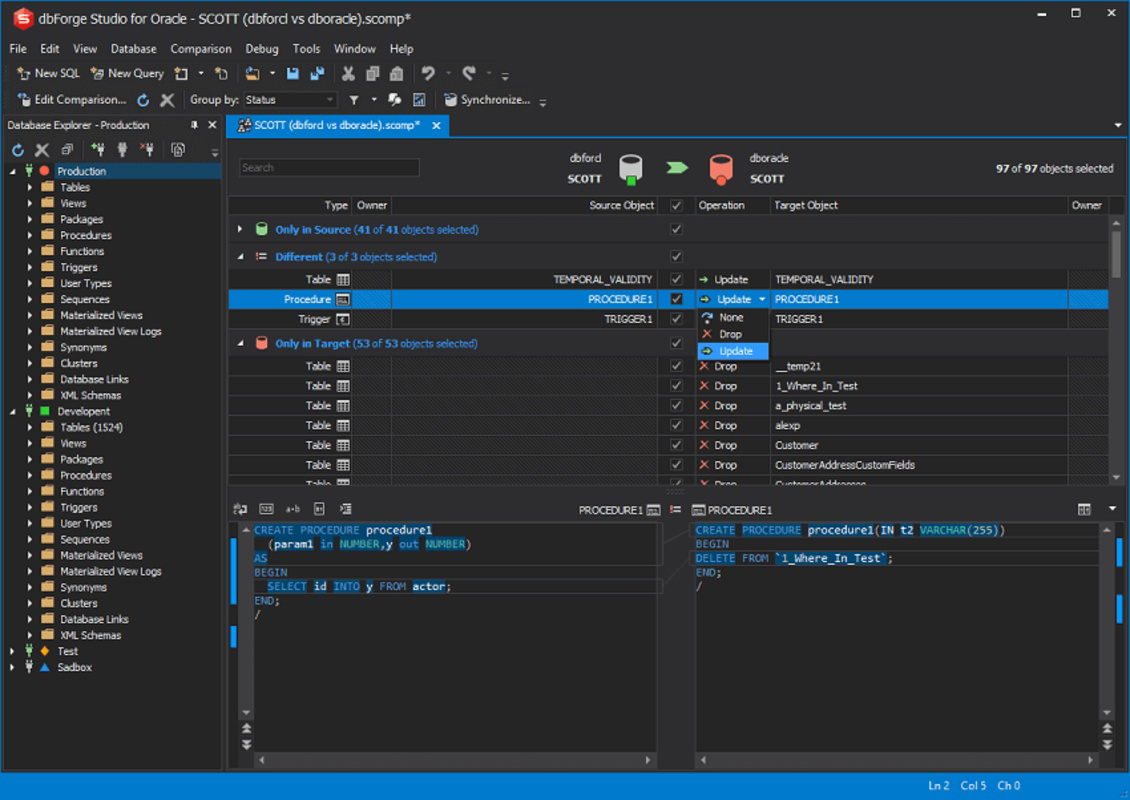1130x800 pixels.
Task: Uncheck the TEMPORAL_VALIDITY table checkbox
Action: (676, 279)
